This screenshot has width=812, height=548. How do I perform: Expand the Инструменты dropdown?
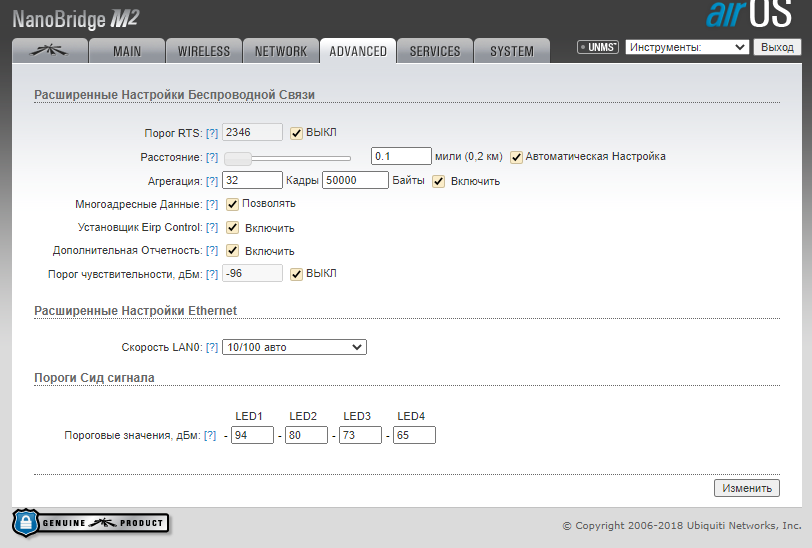click(x=686, y=47)
